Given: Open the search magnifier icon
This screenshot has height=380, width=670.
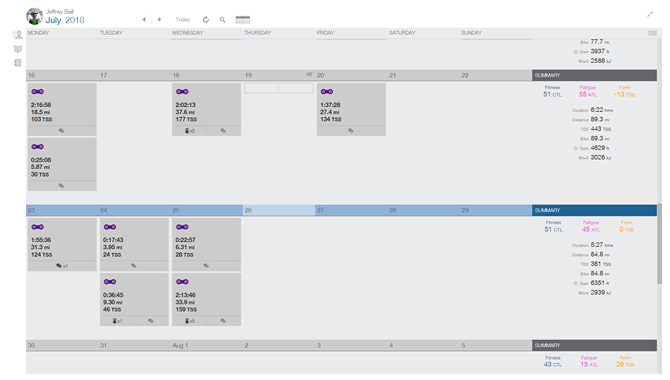Looking at the screenshot, I should coord(223,20).
